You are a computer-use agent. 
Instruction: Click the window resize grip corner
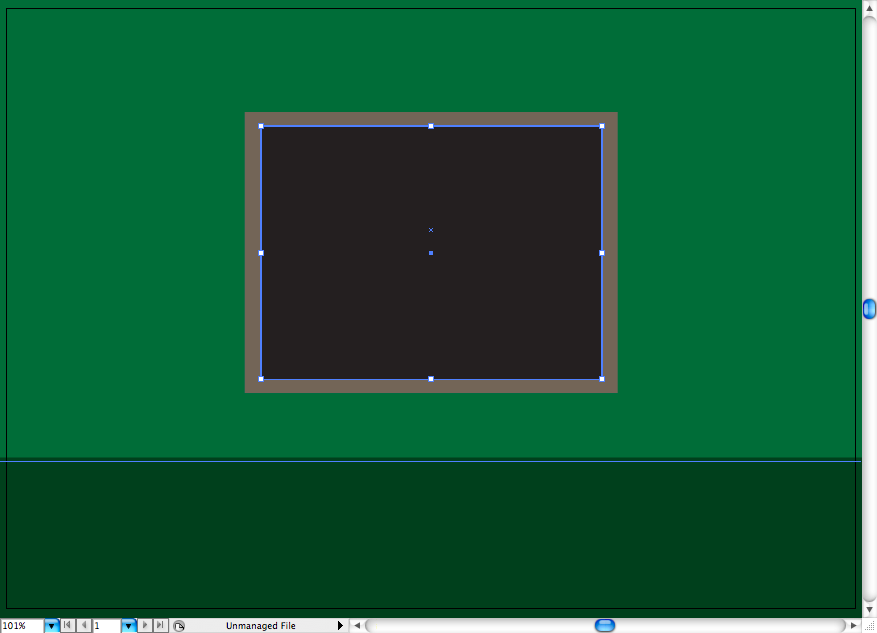tap(869, 626)
